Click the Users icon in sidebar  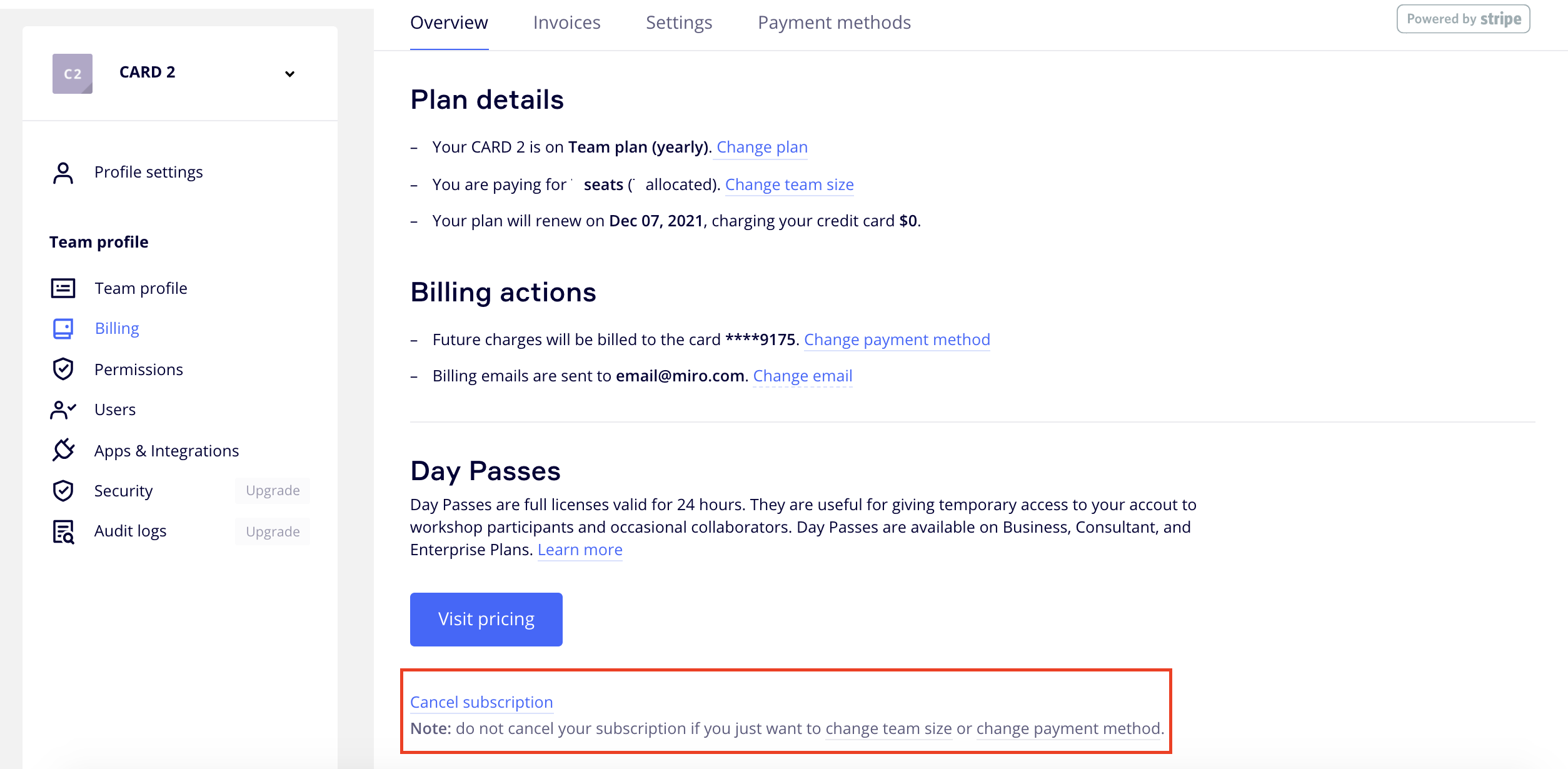coord(63,410)
